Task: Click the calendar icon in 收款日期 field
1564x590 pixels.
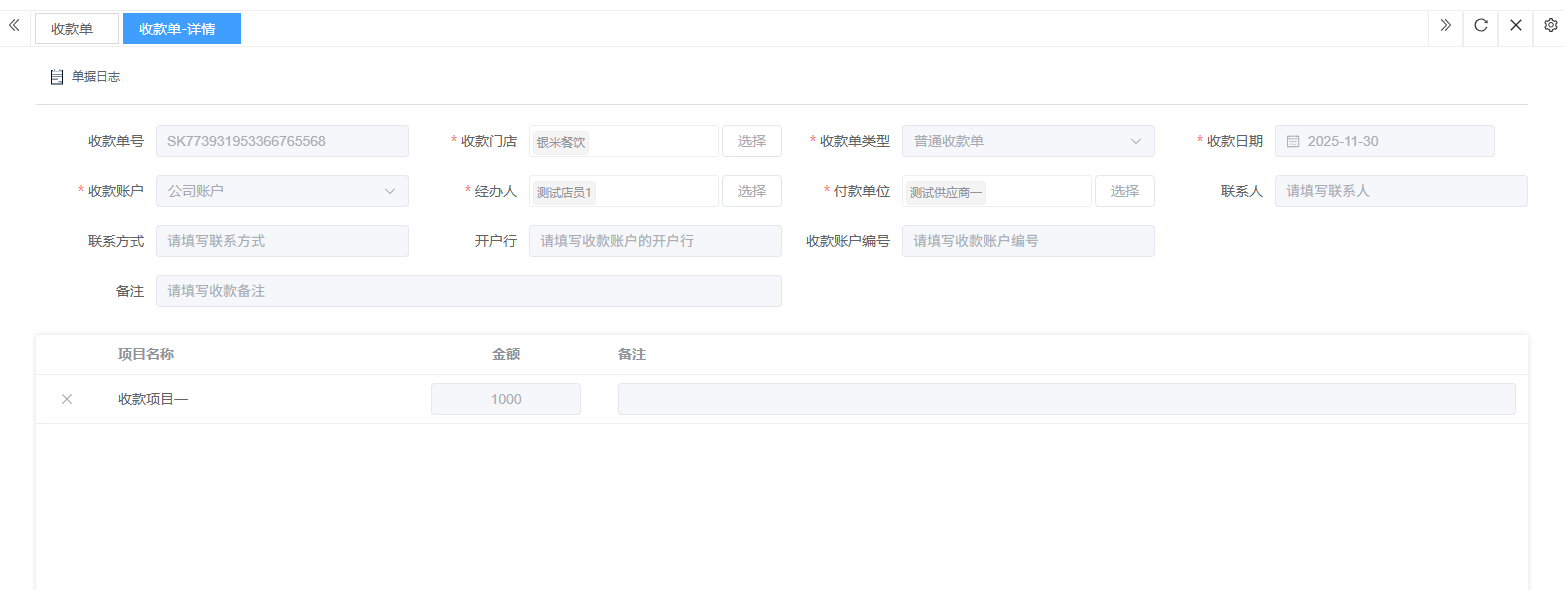Action: click(1293, 142)
